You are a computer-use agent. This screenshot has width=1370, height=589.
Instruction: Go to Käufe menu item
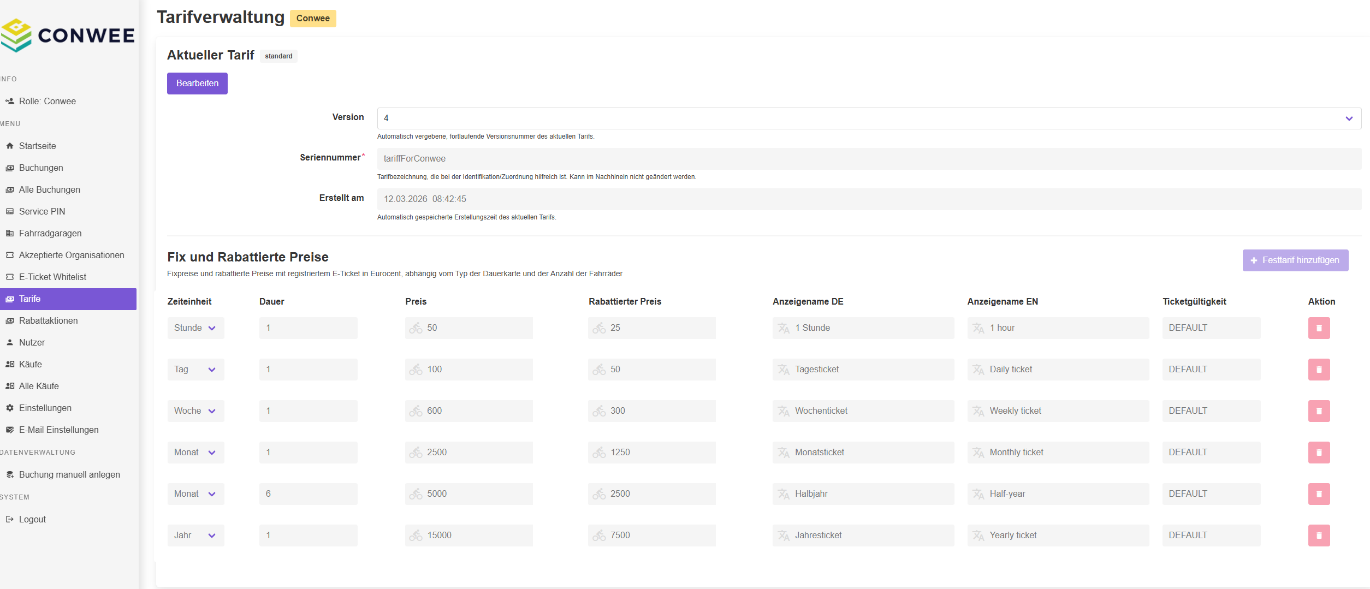[68, 364]
